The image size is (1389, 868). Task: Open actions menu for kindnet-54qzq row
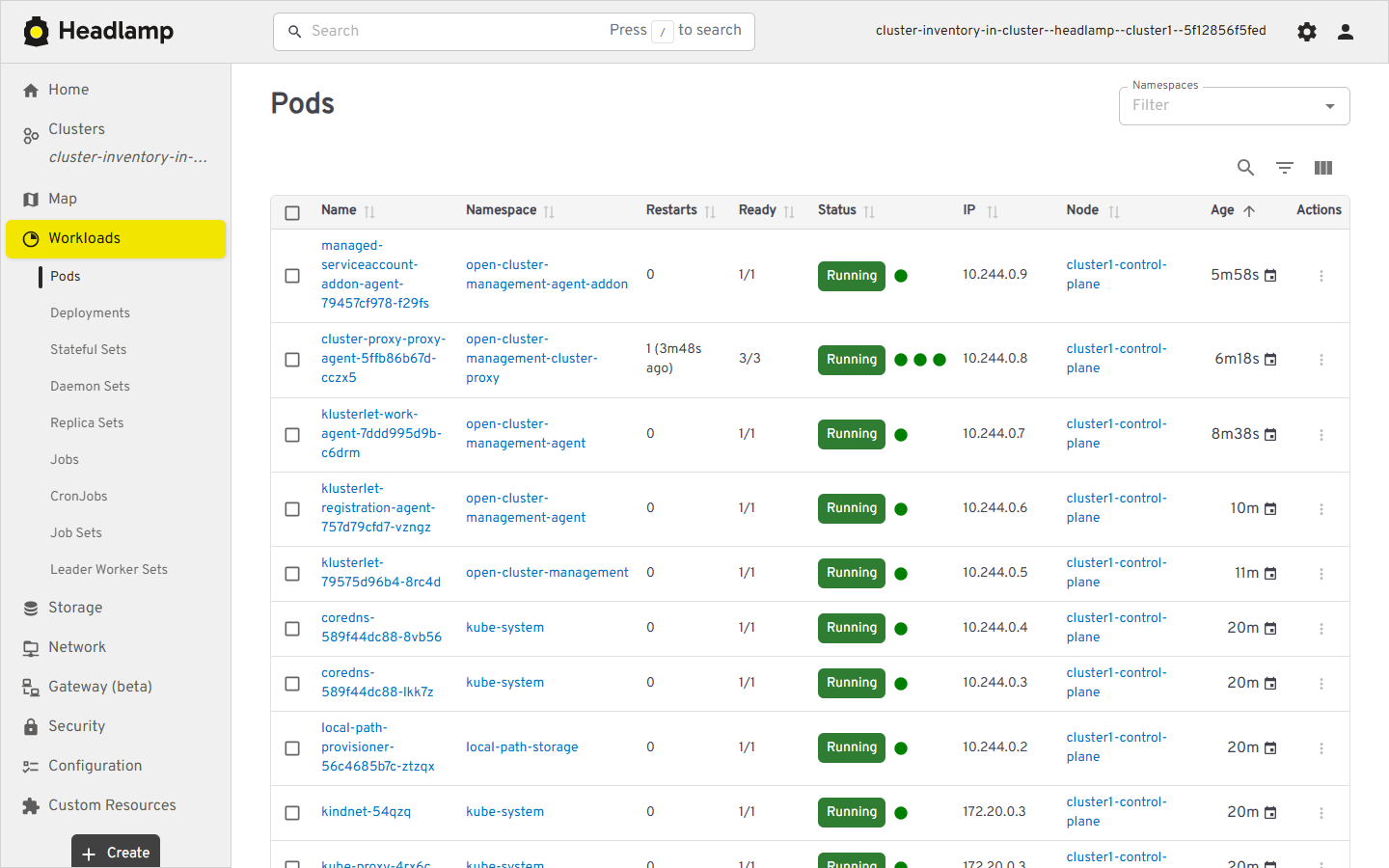(1321, 813)
